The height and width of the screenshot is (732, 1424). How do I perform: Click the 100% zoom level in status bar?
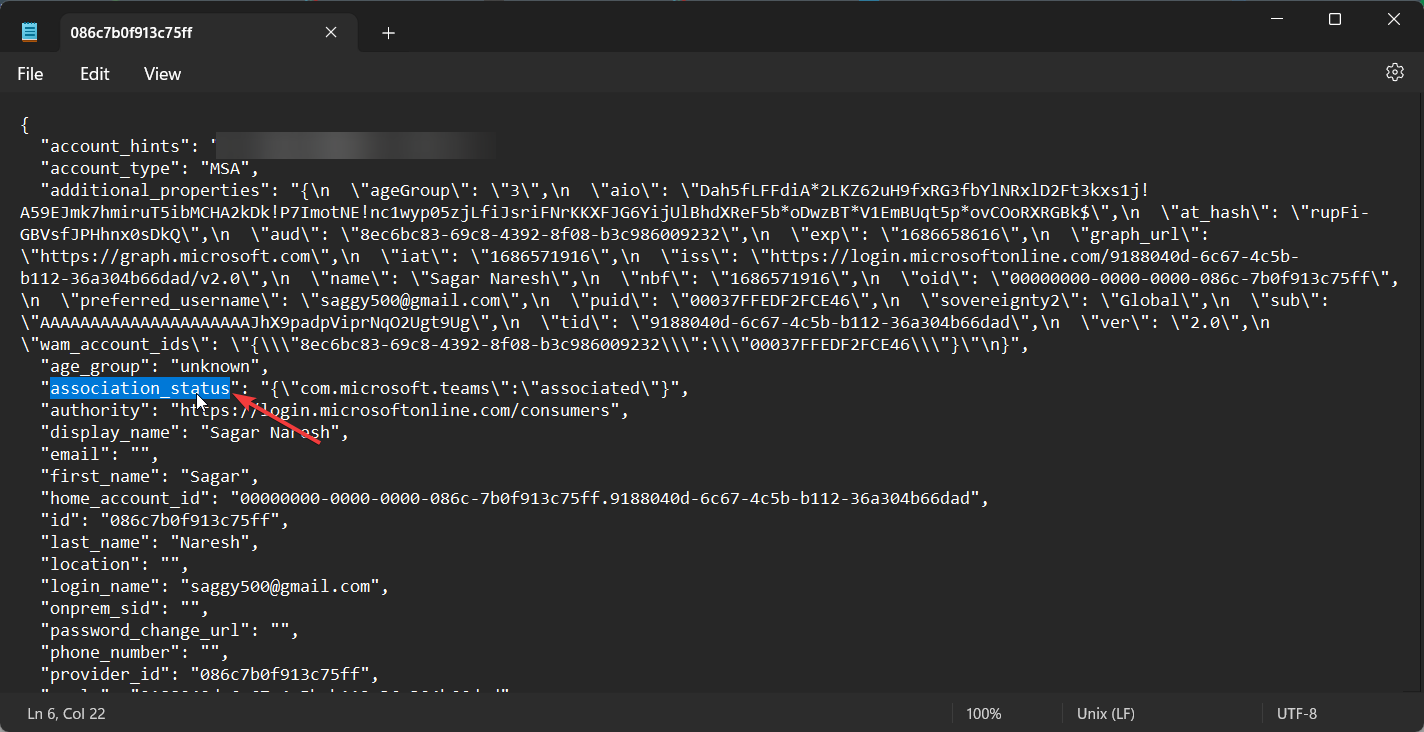click(x=984, y=714)
